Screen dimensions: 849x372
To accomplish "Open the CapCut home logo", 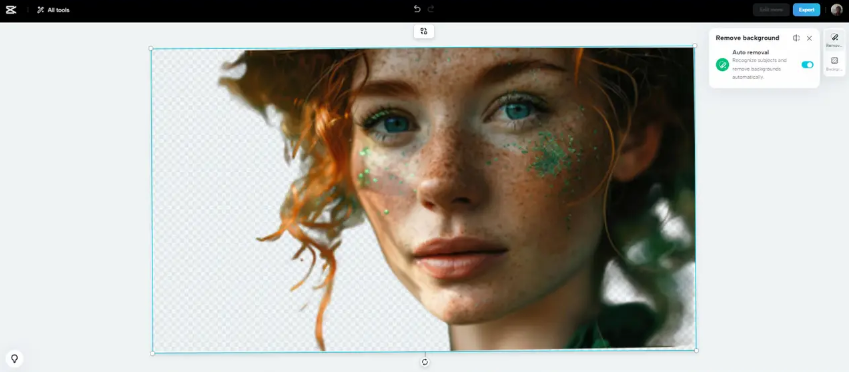I will 11,10.
